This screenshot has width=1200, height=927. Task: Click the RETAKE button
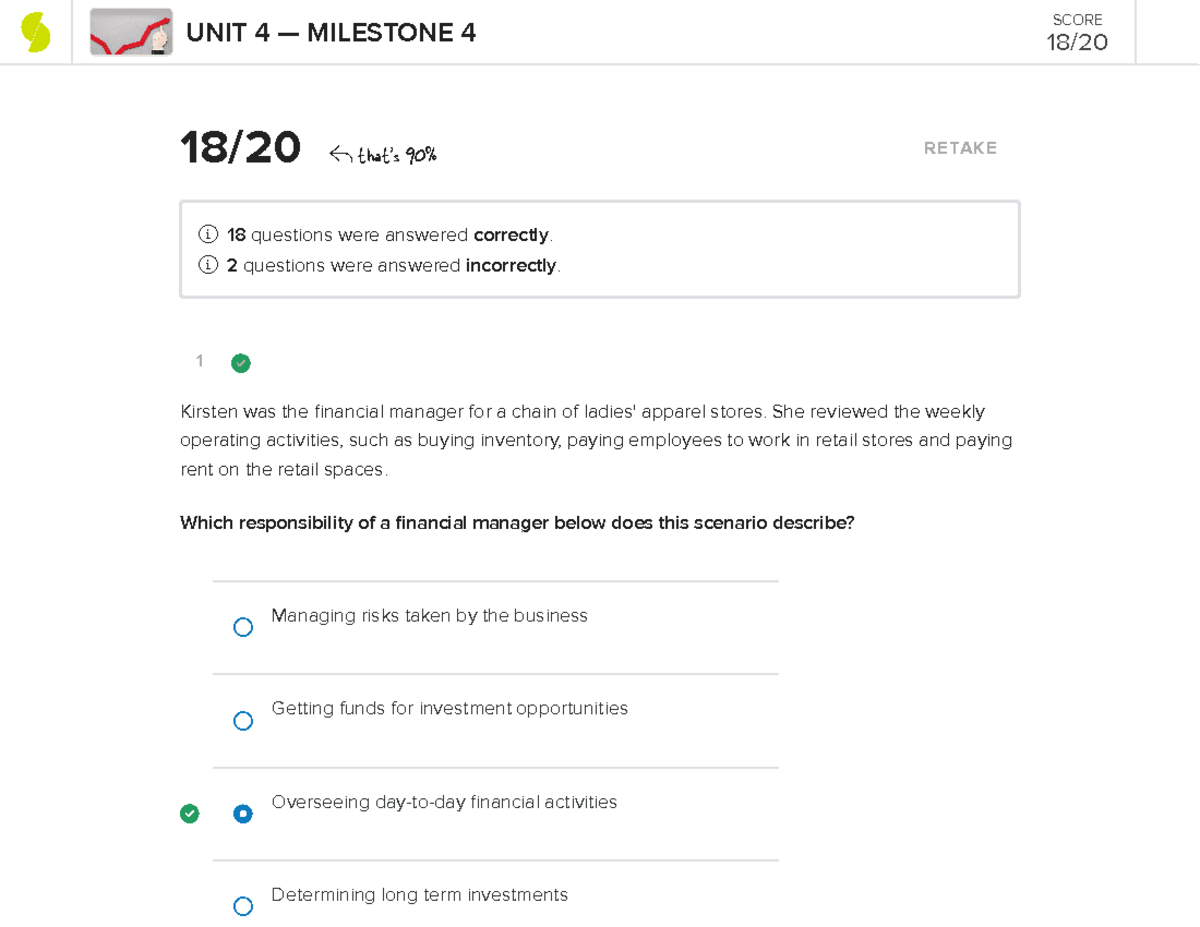coord(960,147)
